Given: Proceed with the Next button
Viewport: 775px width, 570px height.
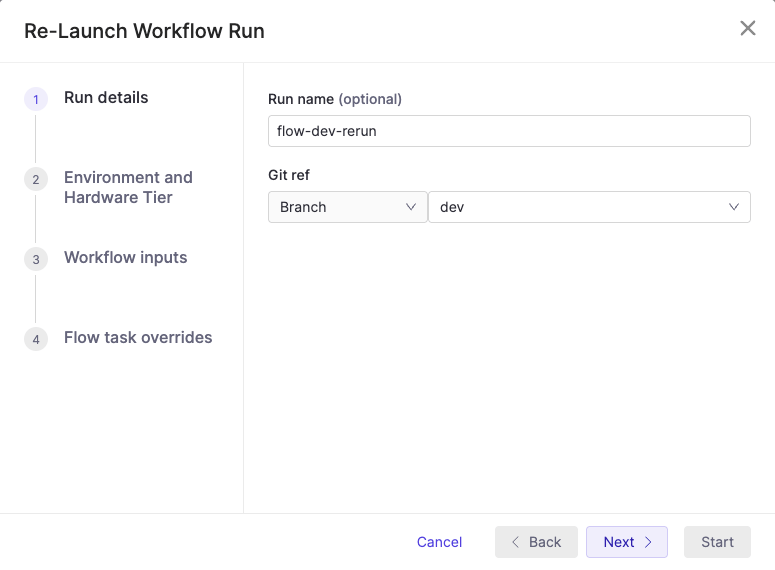Looking at the screenshot, I should tap(627, 542).
